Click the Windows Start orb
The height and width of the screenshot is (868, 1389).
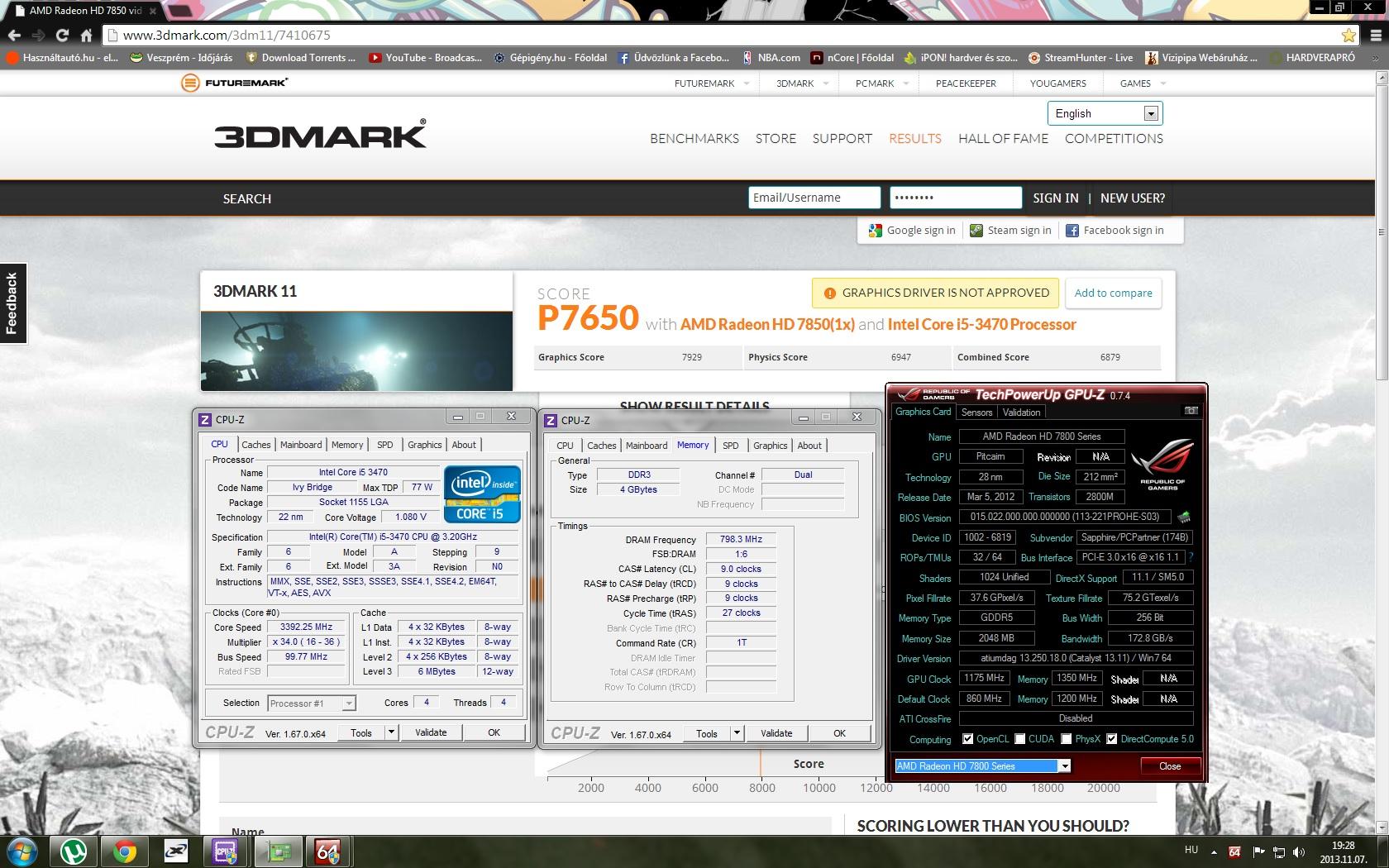click(x=22, y=851)
